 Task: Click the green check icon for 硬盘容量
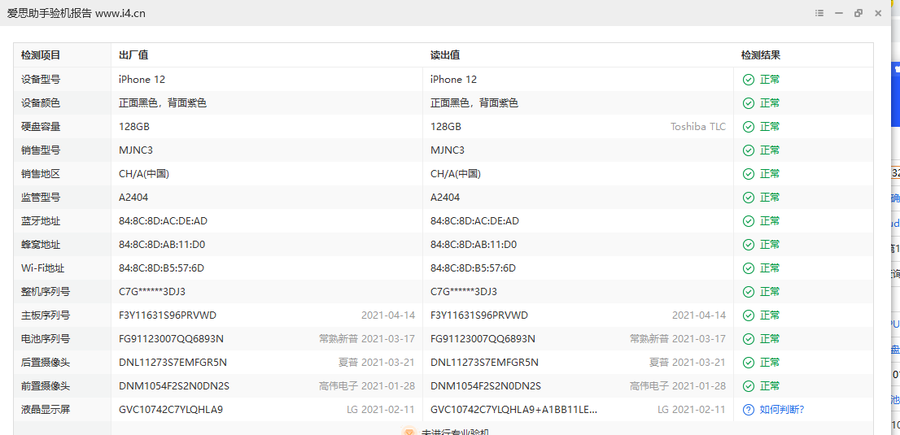(x=747, y=127)
